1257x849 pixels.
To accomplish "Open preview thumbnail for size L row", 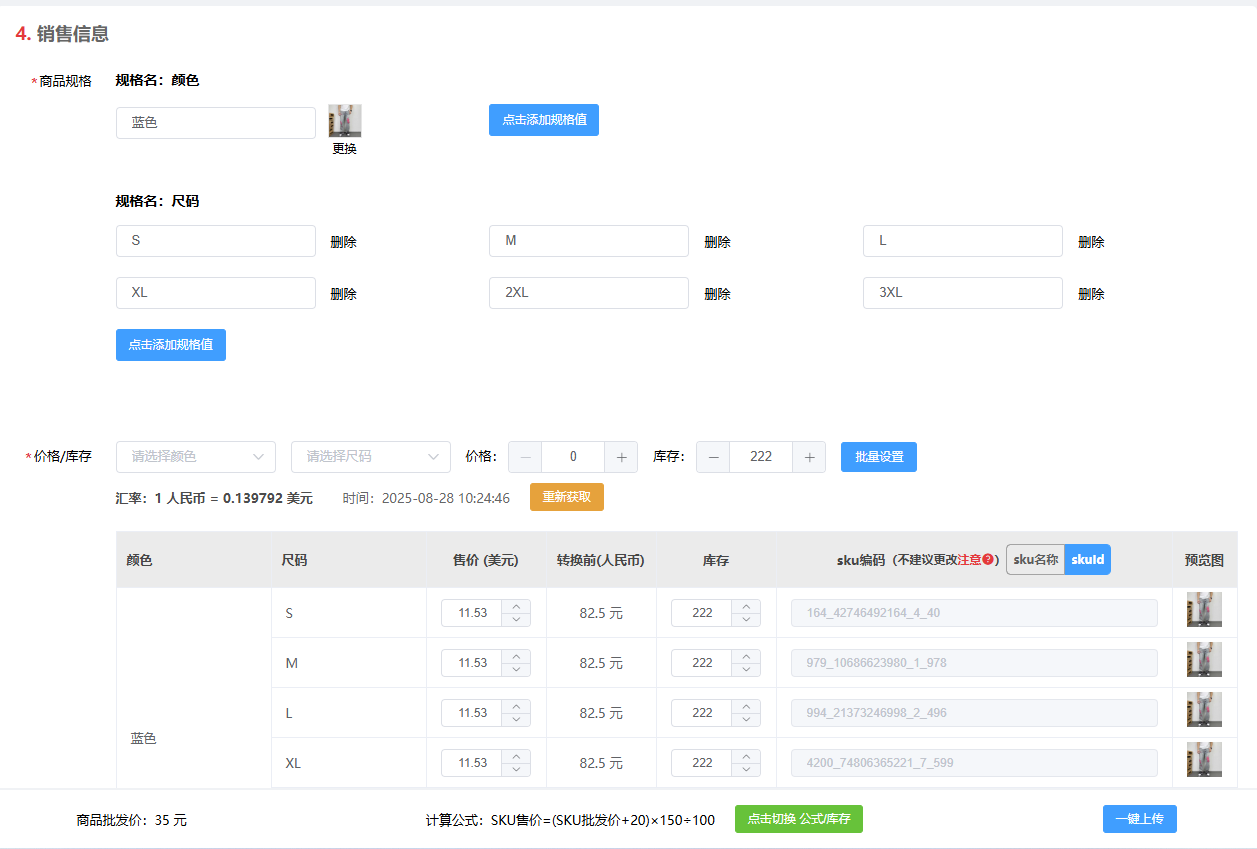I will tap(1204, 710).
